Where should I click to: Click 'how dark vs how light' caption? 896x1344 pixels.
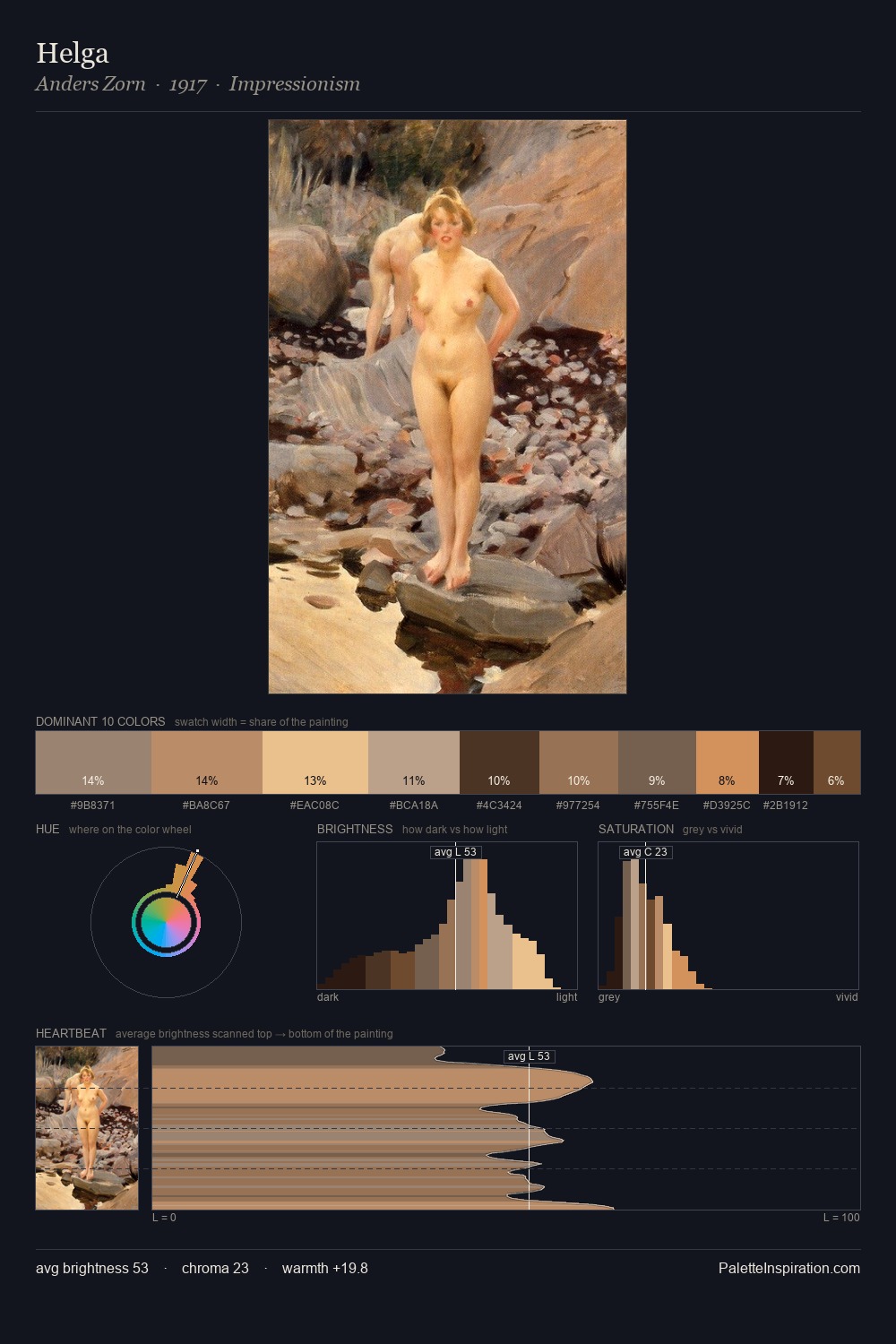[x=454, y=830]
